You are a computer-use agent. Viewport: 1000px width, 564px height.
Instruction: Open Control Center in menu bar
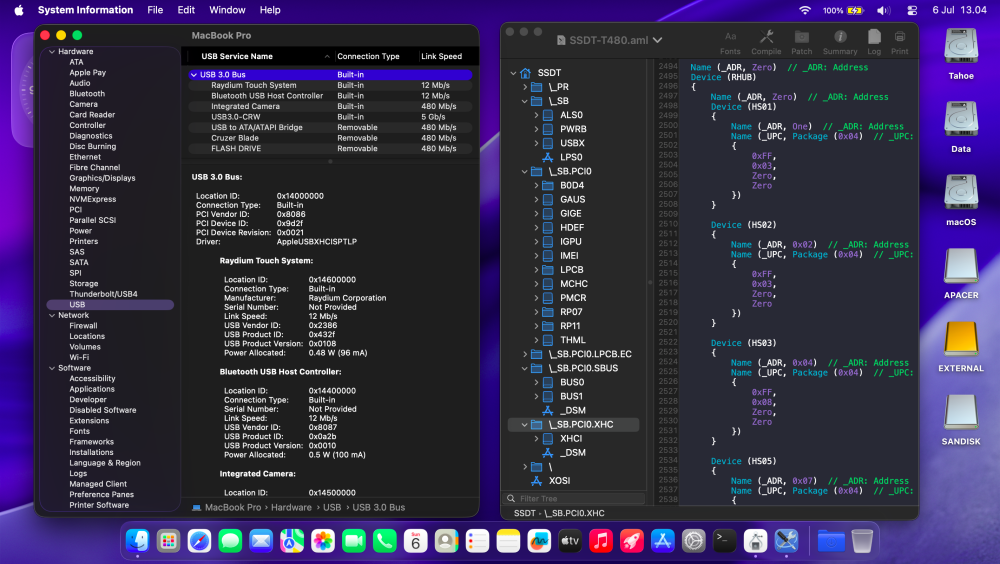click(912, 10)
